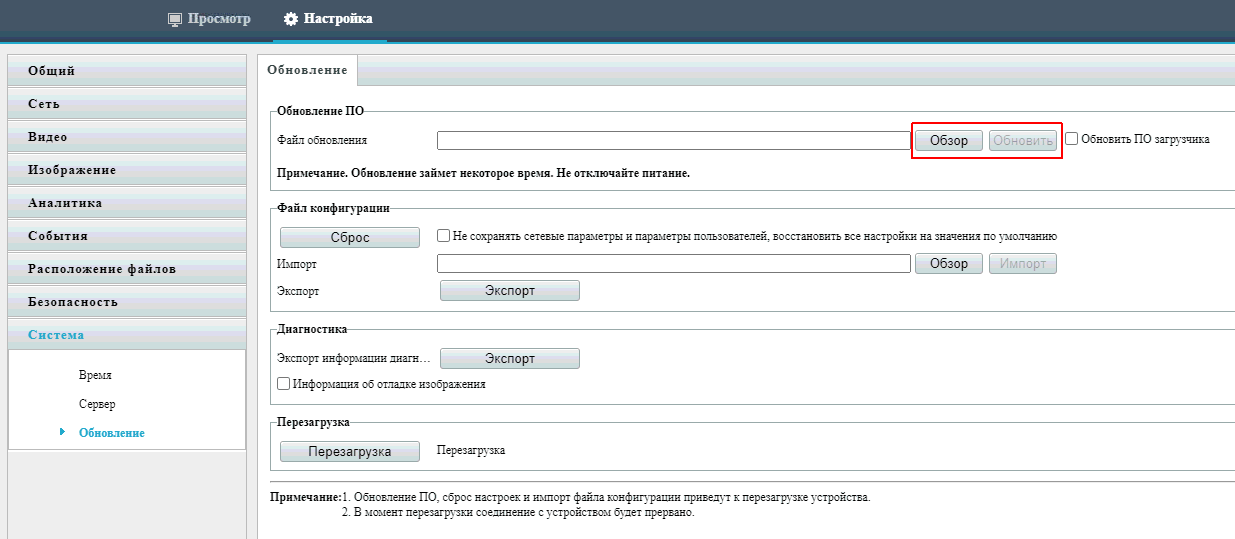
Task: Expand the Безопасность sidebar section
Action: (127, 302)
